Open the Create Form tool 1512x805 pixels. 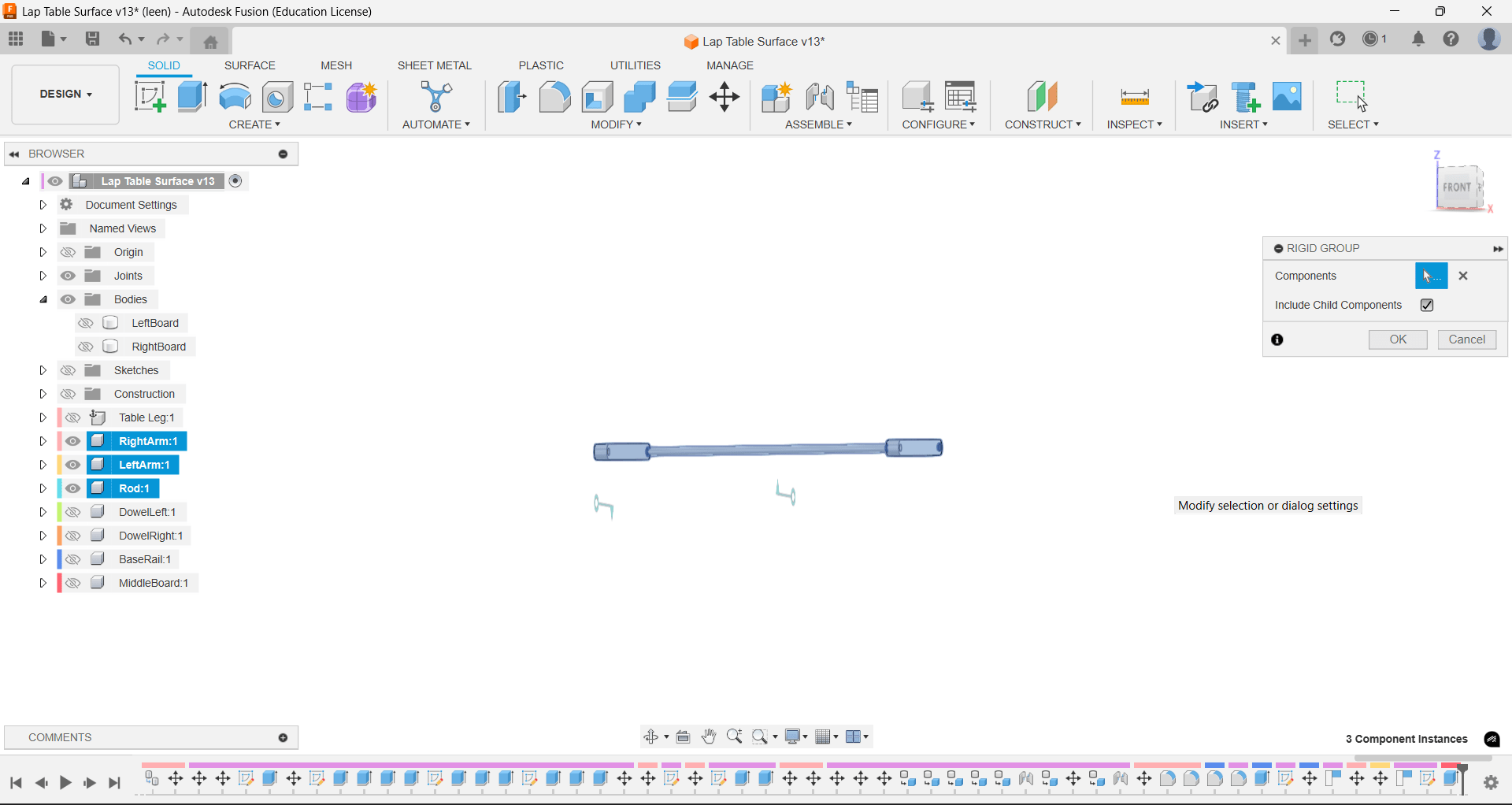tap(362, 97)
